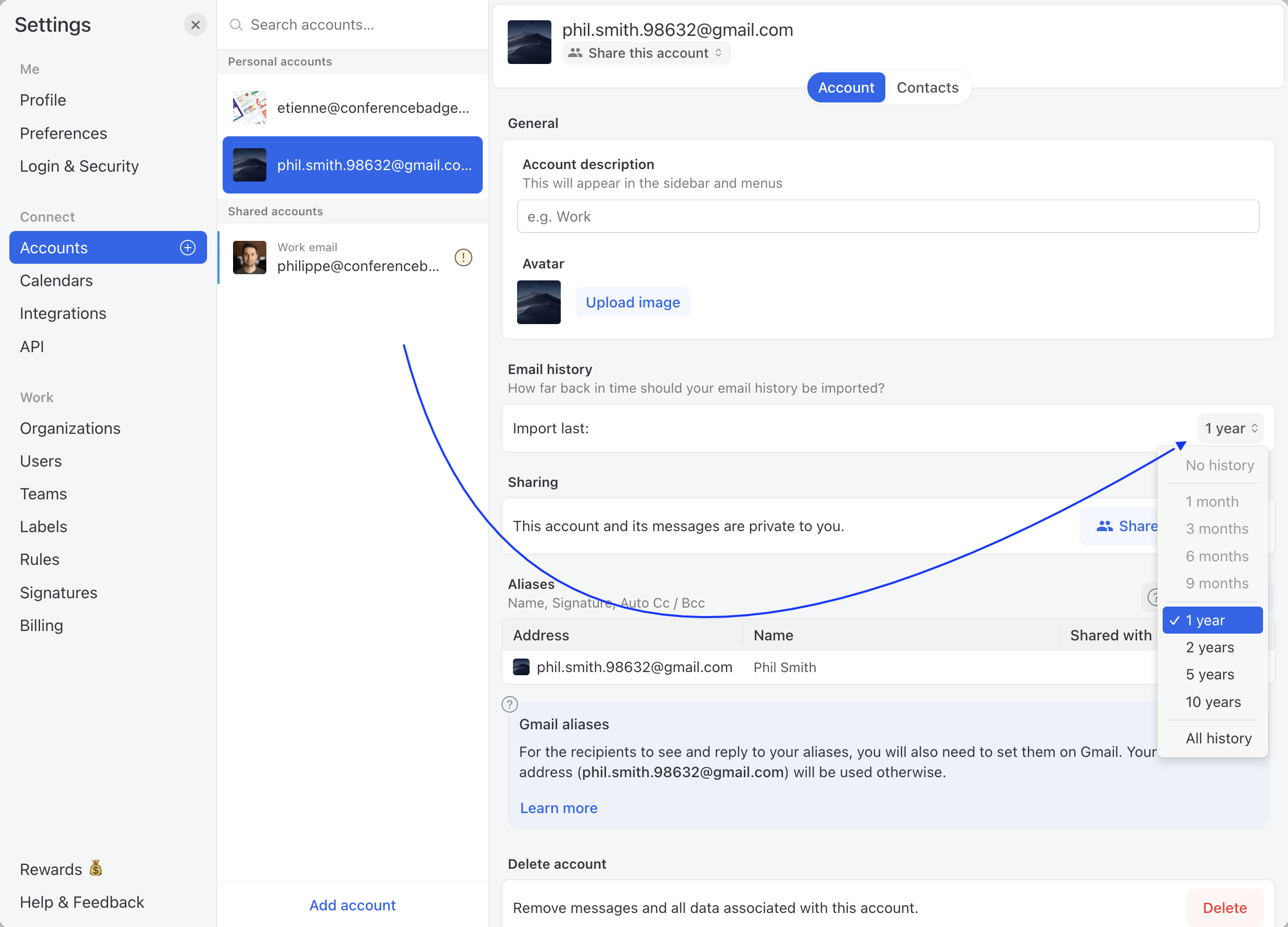Click the warning icon on the work email account
Image resolution: width=1288 pixels, height=927 pixels.
463,257
